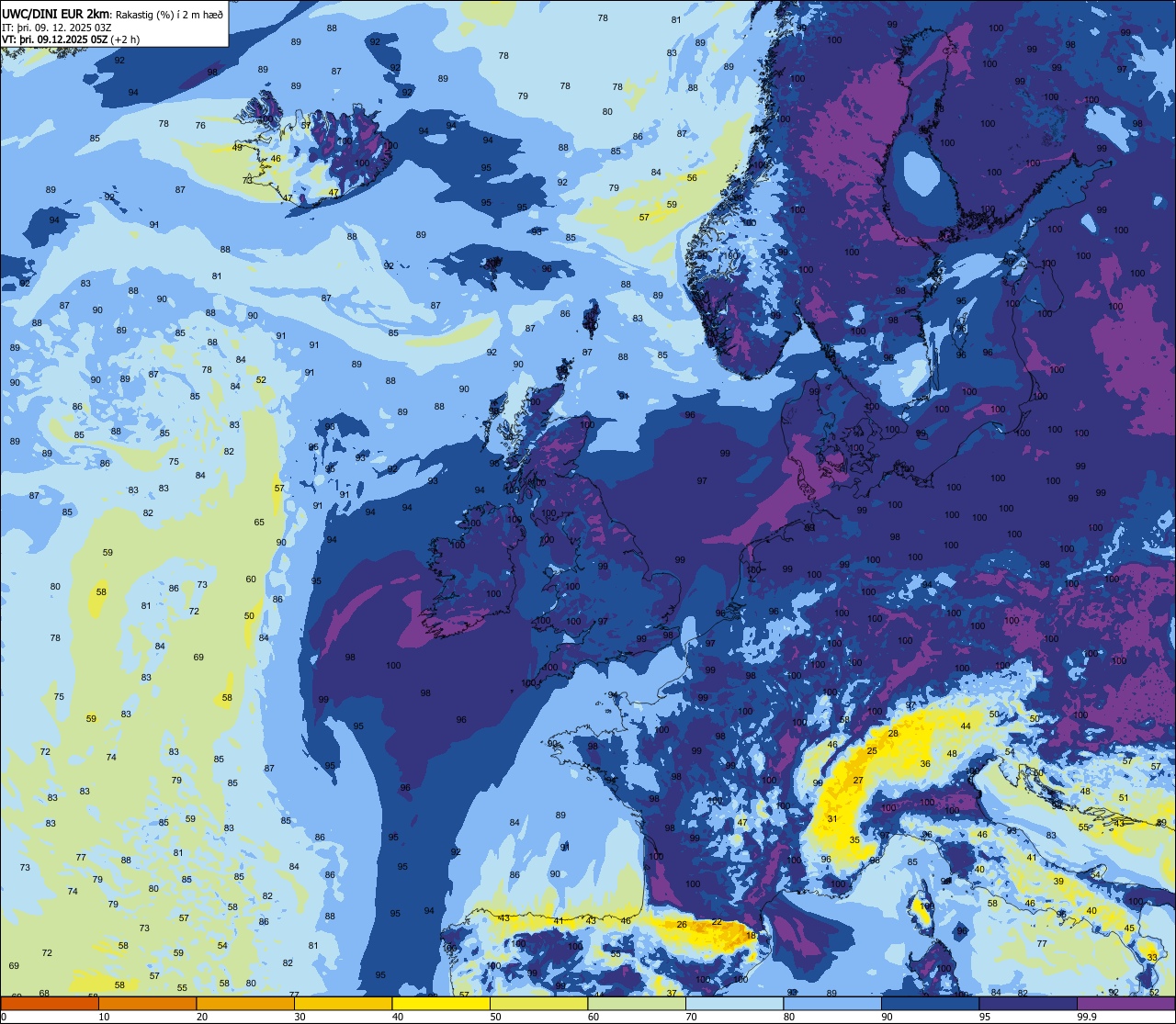Click the map title "UWC/DINI EUR 2km"
Image resolution: width=1176 pixels, height=1024 pixels.
[x=55, y=14]
